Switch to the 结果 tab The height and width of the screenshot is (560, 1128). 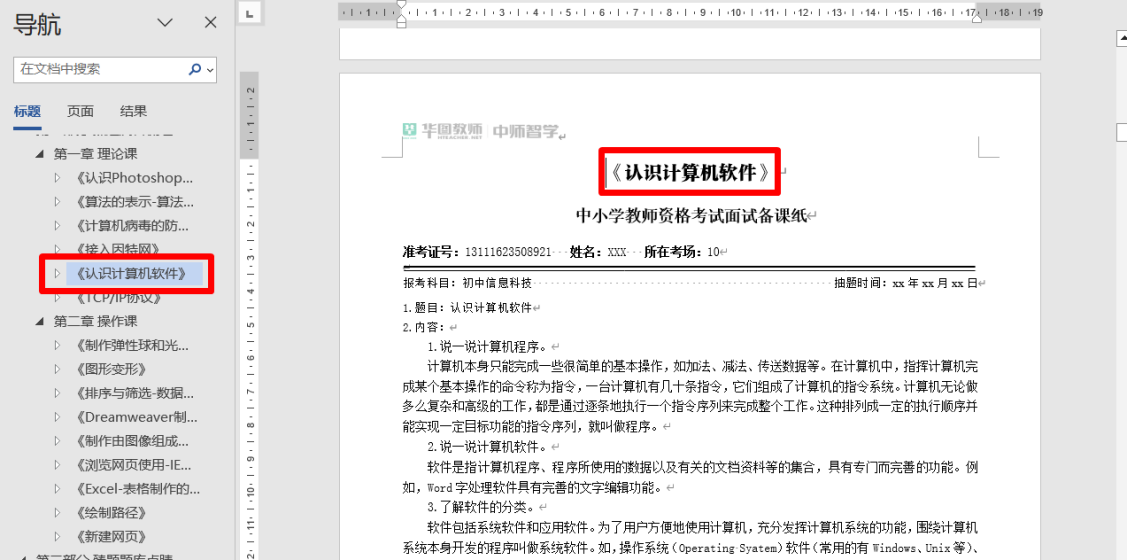133,111
